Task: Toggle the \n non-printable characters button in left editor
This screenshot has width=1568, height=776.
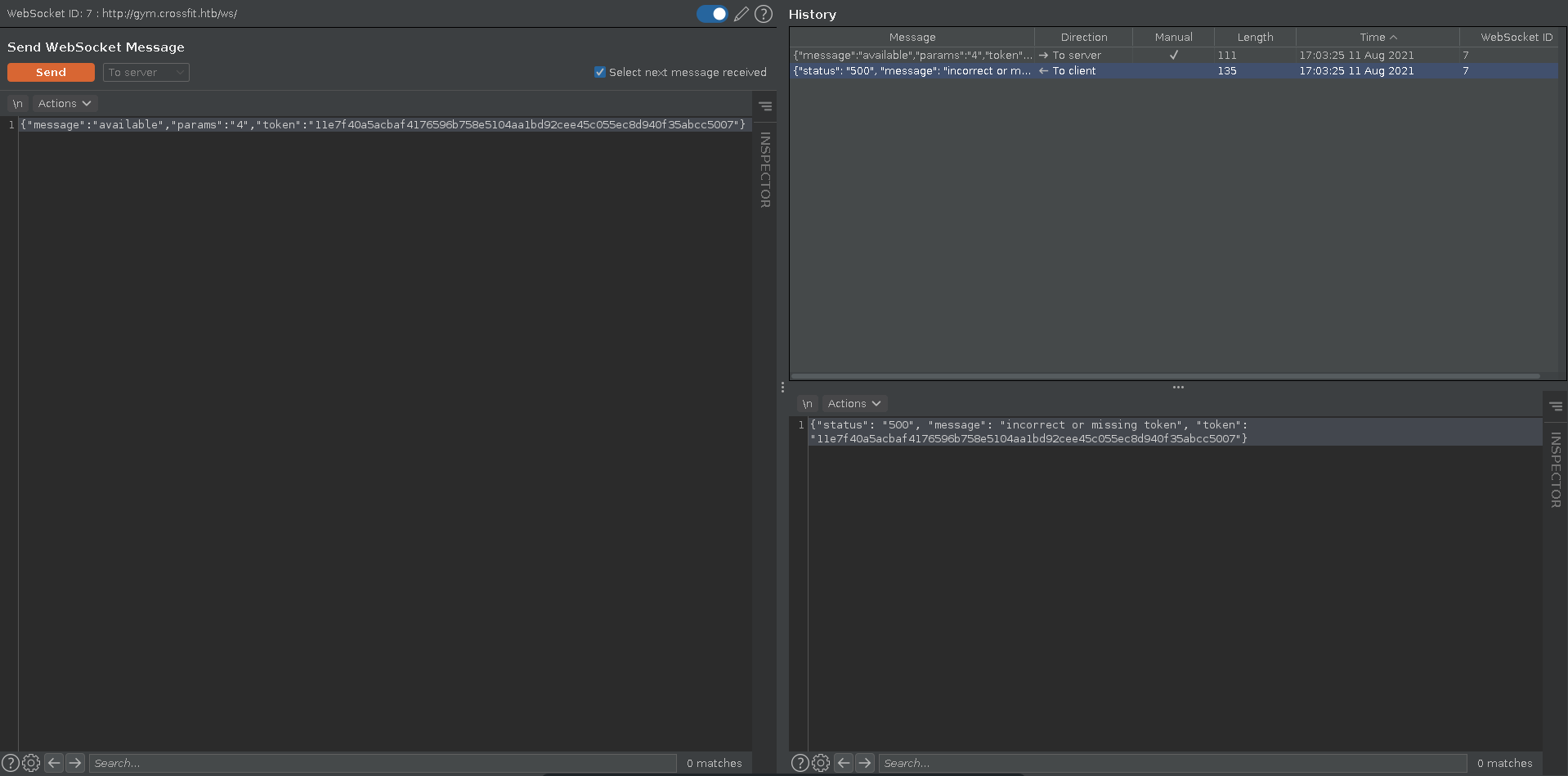Action: 17,104
